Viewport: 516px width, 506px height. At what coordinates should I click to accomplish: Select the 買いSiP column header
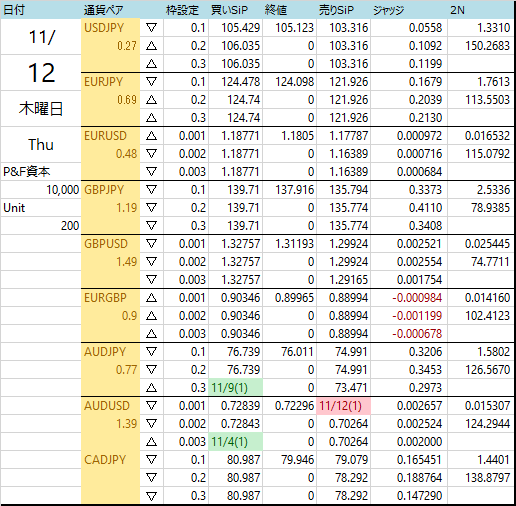click(229, 10)
